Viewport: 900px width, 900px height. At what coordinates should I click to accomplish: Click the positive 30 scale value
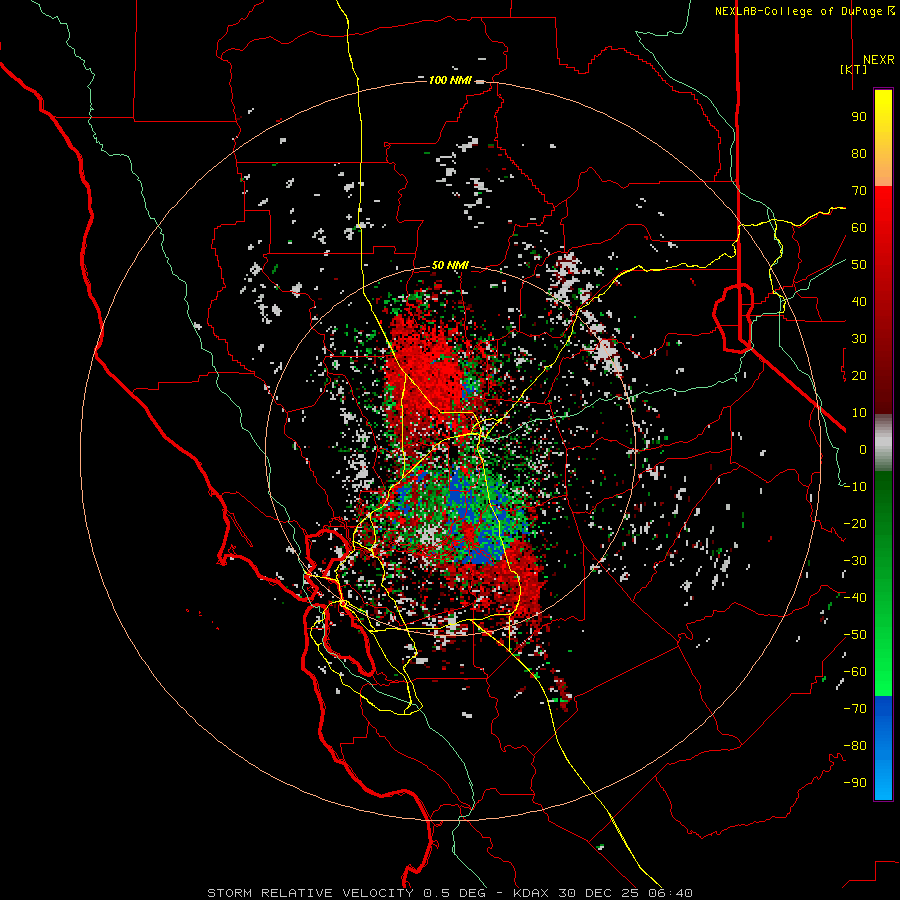[859, 339]
